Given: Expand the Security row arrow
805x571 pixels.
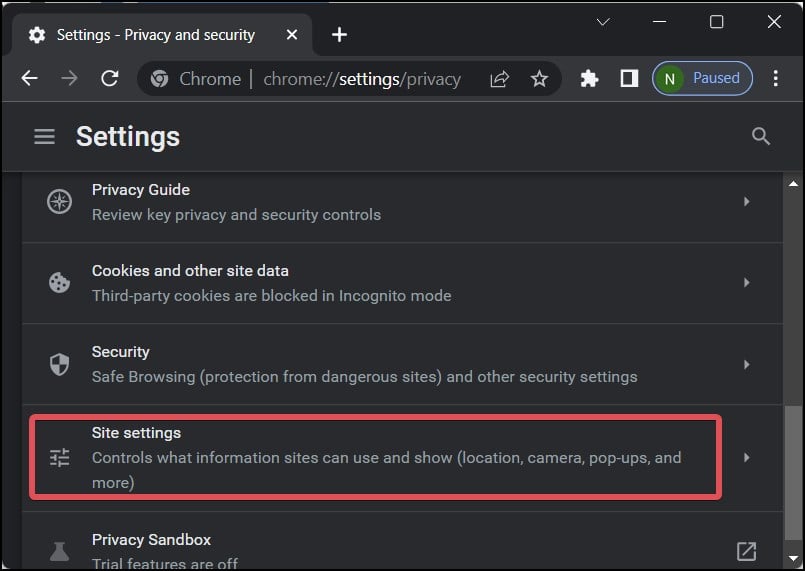Looking at the screenshot, I should [746, 364].
